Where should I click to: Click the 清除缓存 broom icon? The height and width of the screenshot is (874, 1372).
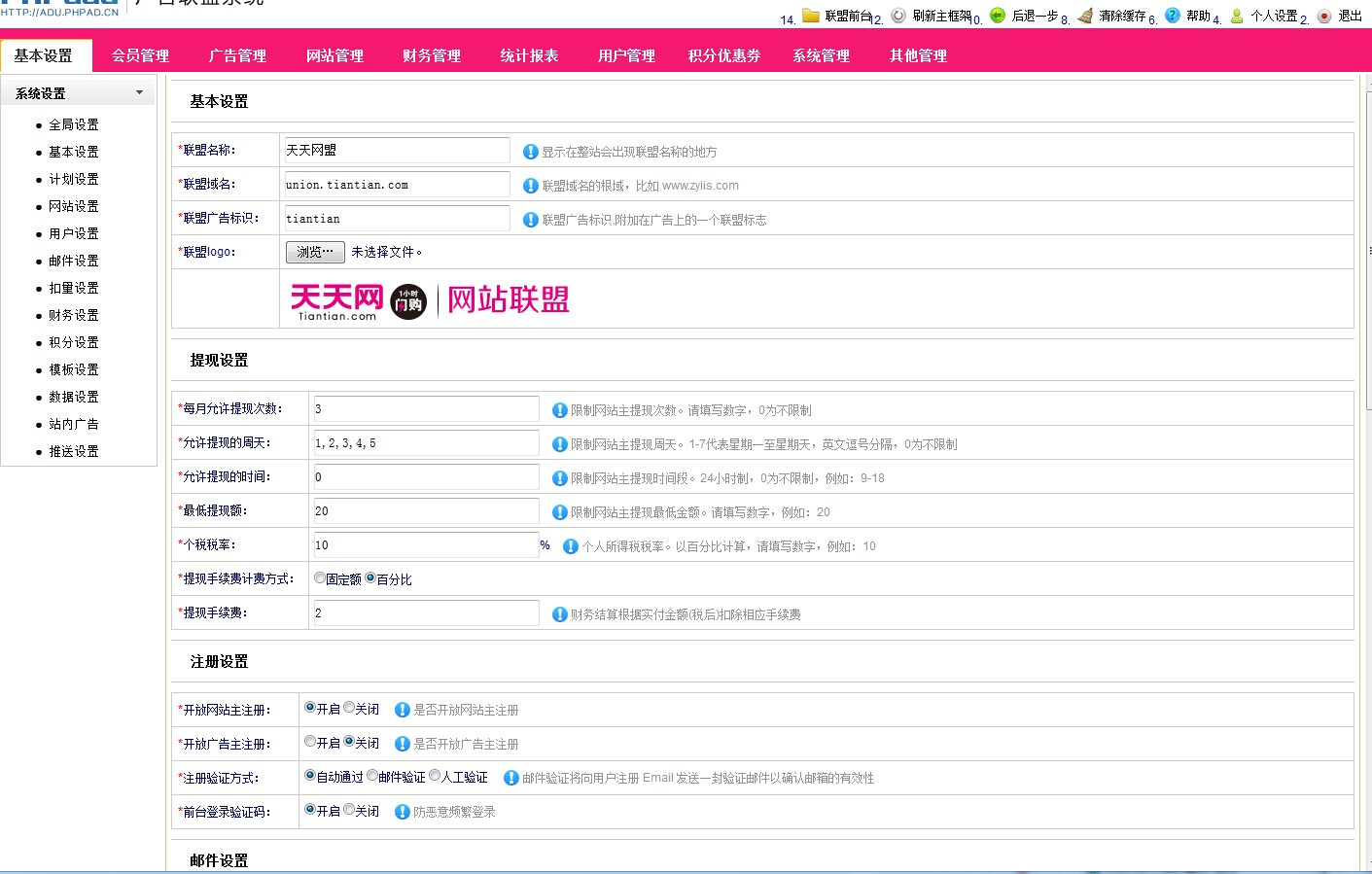coord(1085,16)
